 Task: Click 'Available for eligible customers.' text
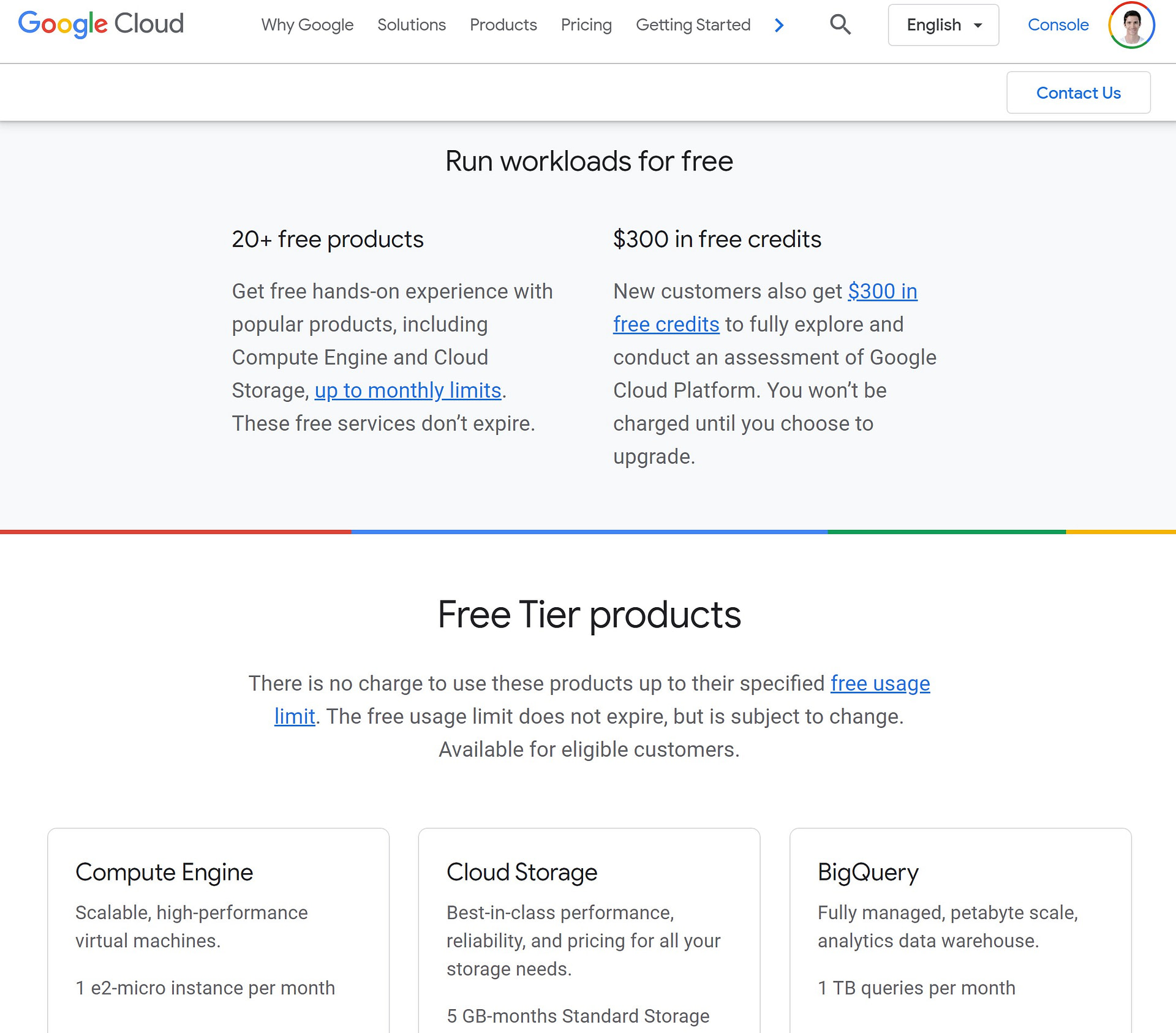coord(589,750)
